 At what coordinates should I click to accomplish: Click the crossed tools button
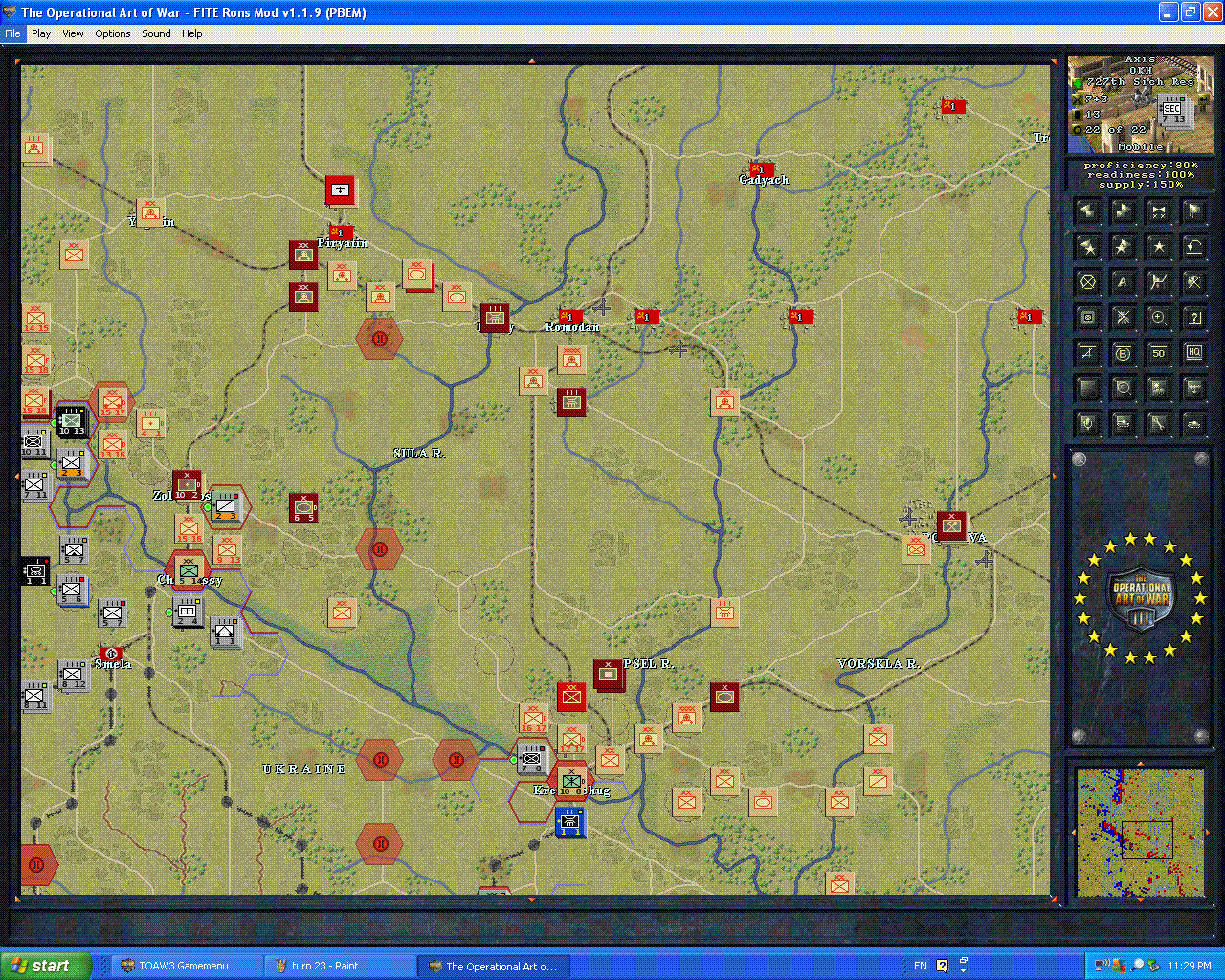(1193, 282)
